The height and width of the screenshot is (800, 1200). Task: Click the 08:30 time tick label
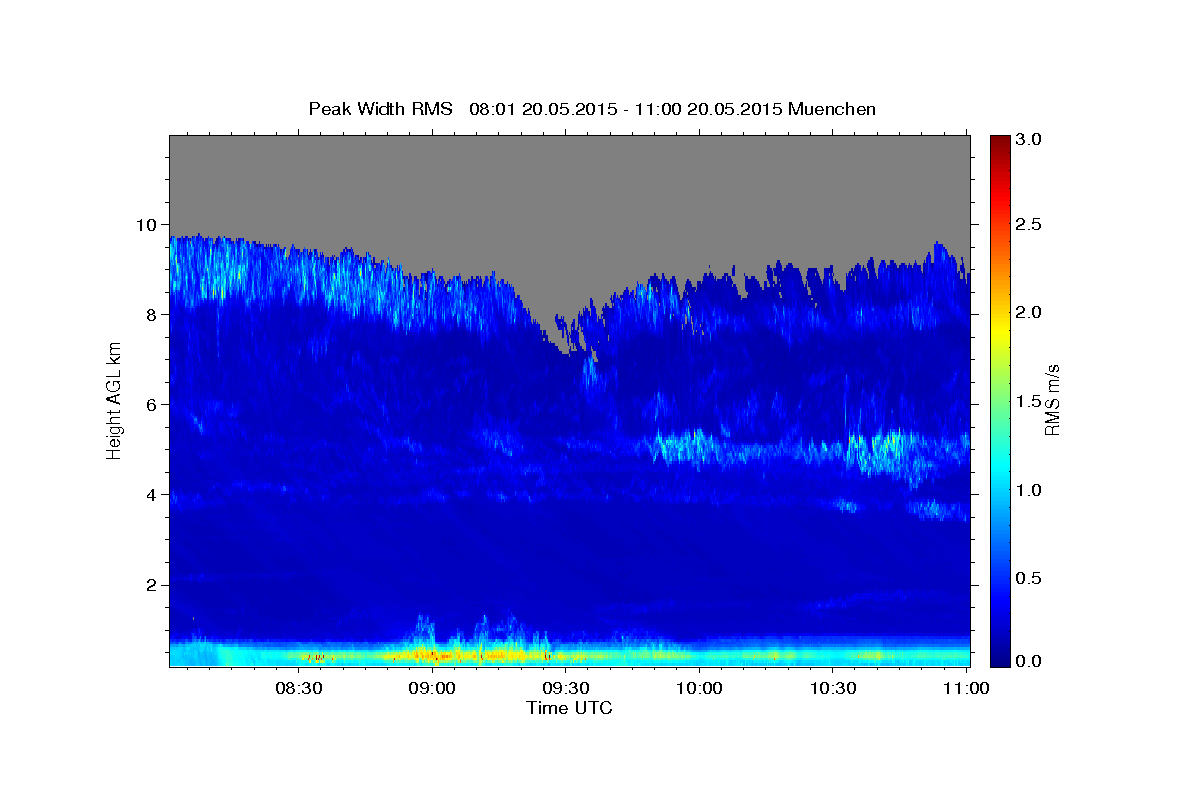pos(299,688)
